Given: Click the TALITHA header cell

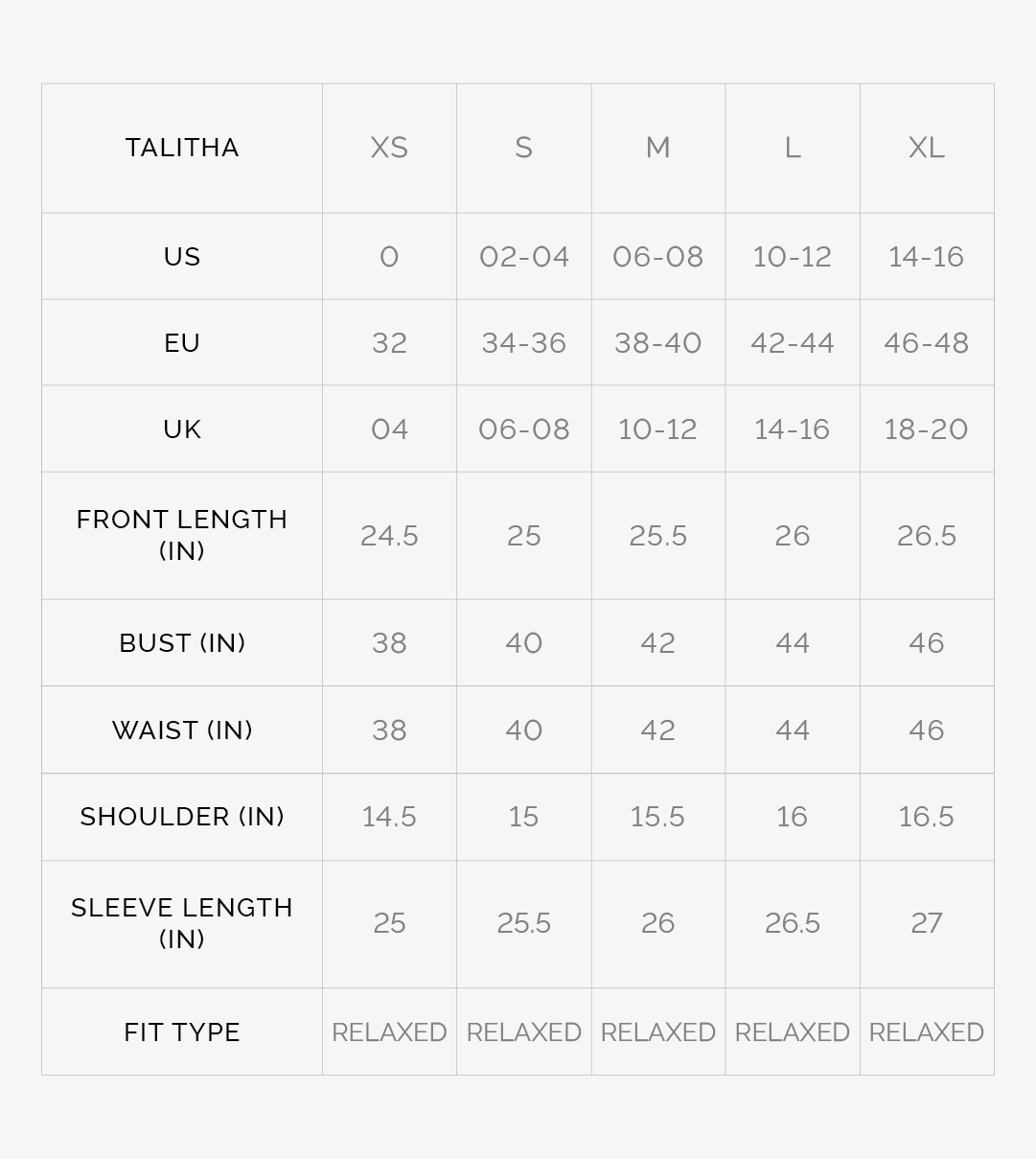Looking at the screenshot, I should pos(182,148).
